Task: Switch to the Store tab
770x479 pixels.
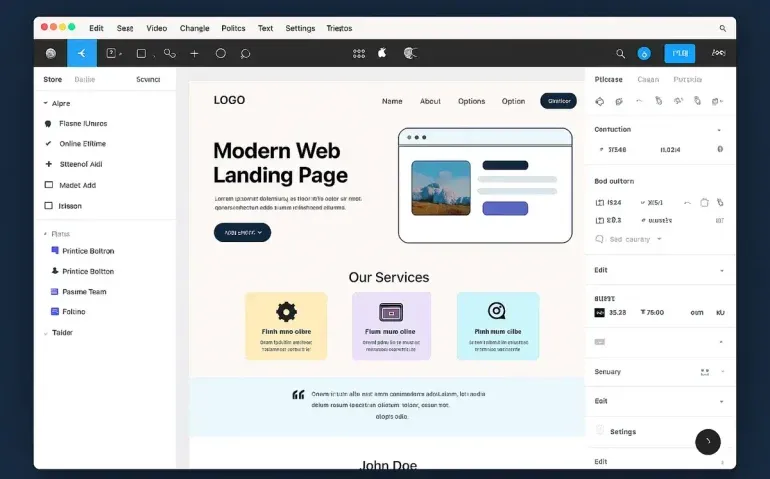Action: pos(53,79)
